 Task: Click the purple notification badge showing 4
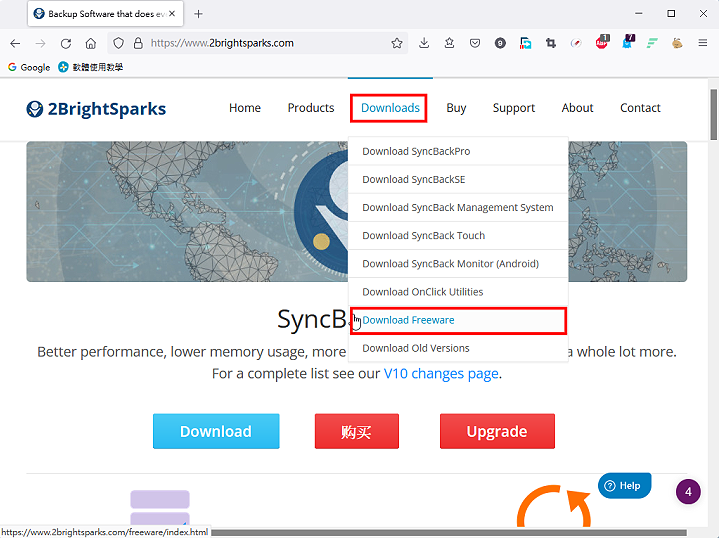click(688, 492)
